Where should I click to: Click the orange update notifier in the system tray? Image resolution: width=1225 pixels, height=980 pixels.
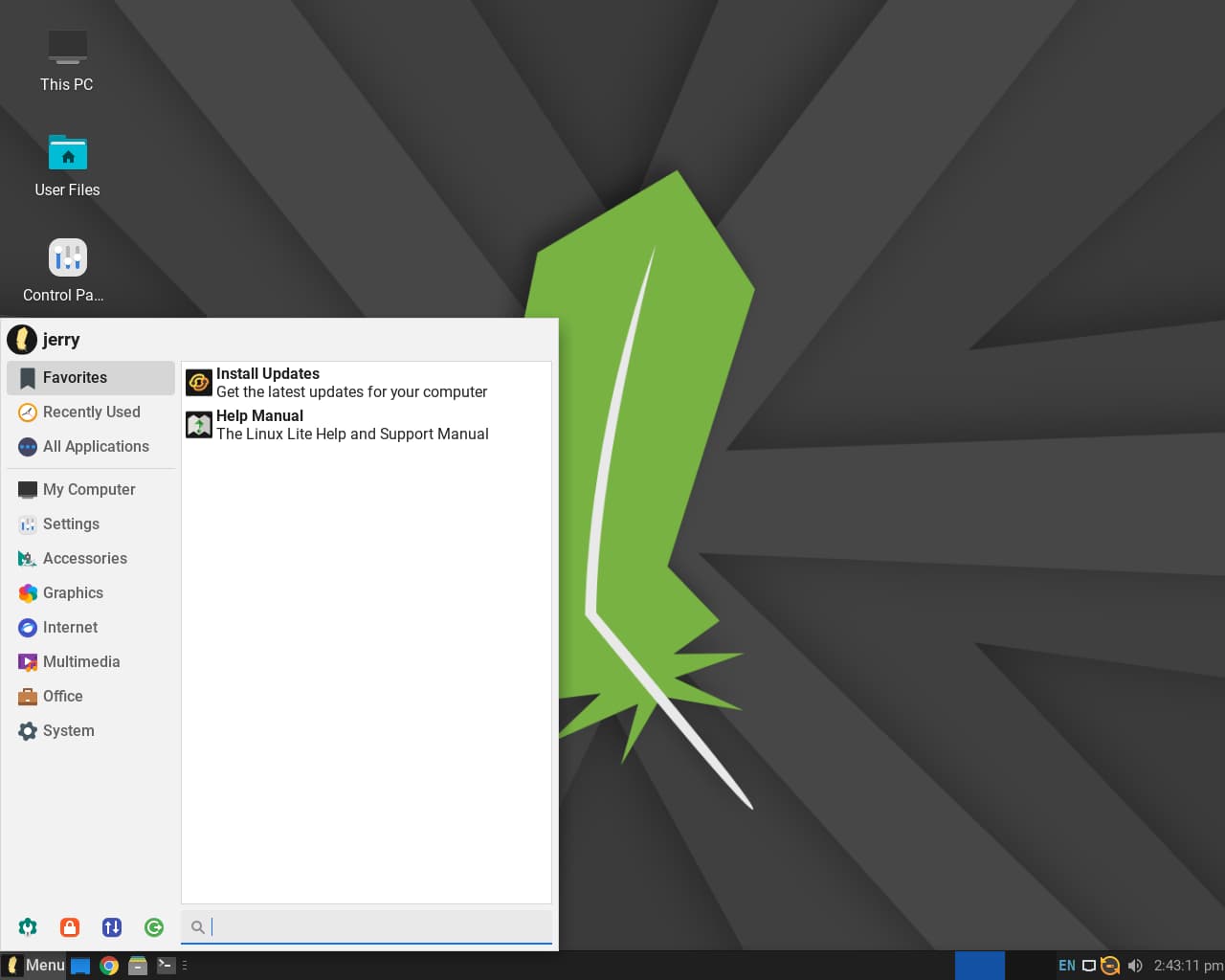pyautogui.click(x=1110, y=966)
